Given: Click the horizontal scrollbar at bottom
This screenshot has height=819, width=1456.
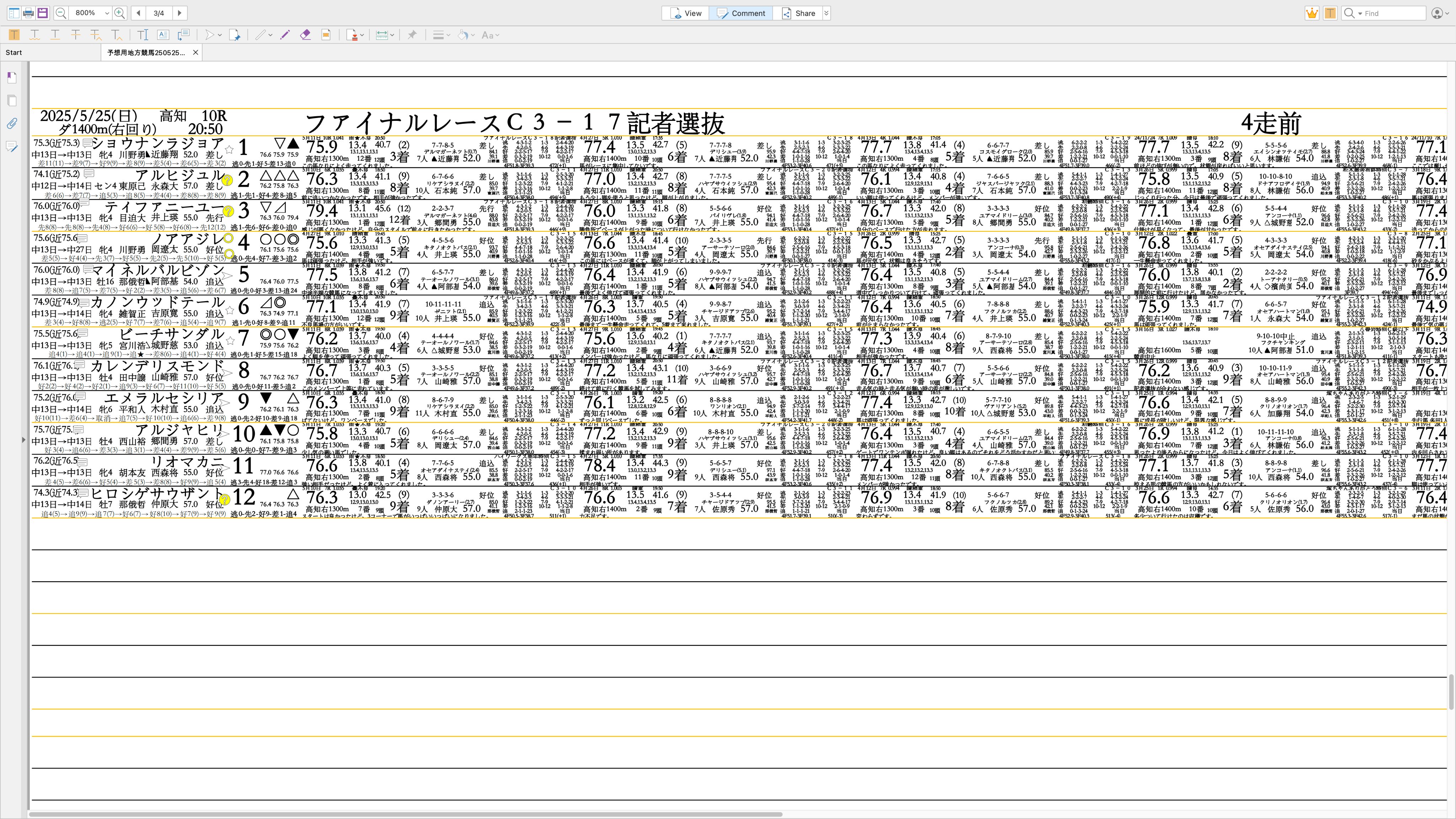Looking at the screenshot, I should tap(405, 814).
